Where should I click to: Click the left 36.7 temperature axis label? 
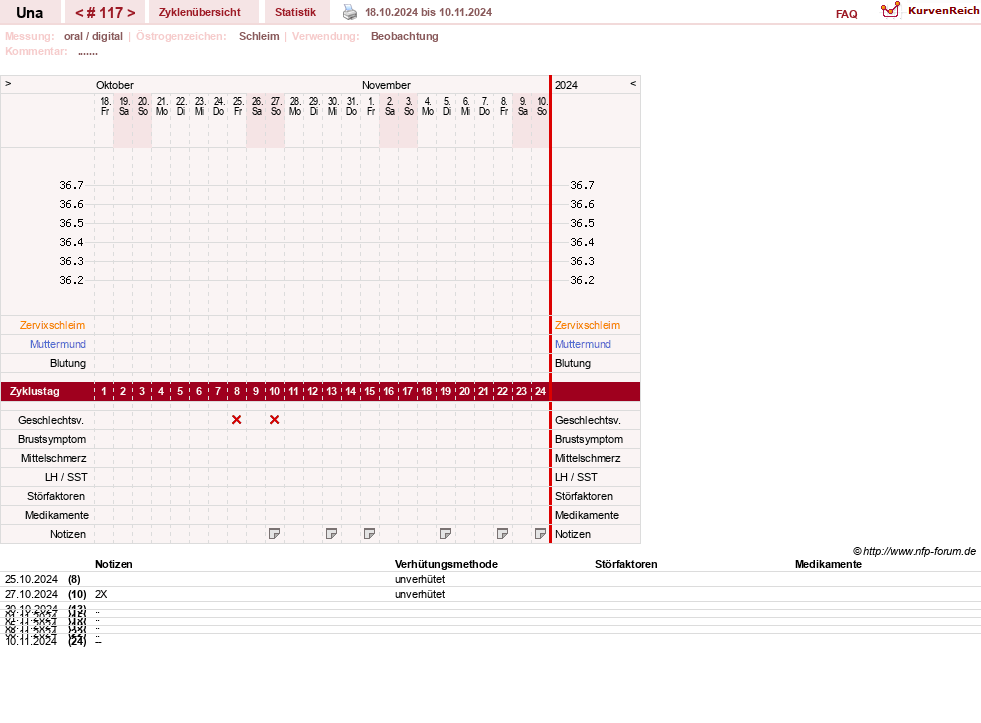tap(71, 185)
